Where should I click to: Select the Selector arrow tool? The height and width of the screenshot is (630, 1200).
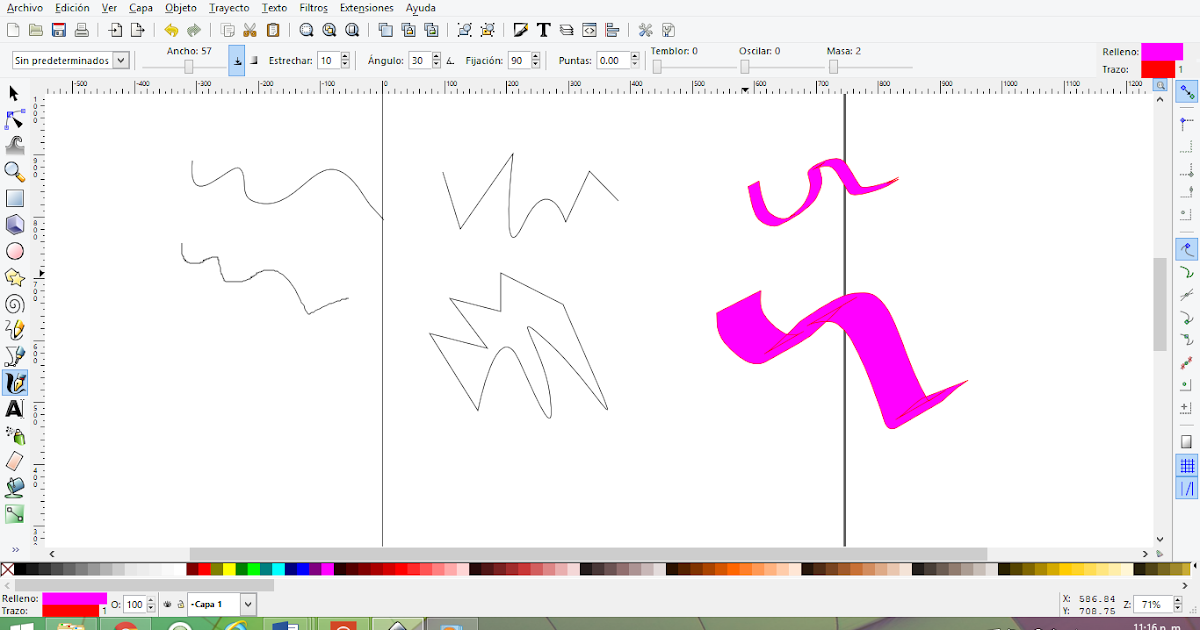click(x=14, y=93)
